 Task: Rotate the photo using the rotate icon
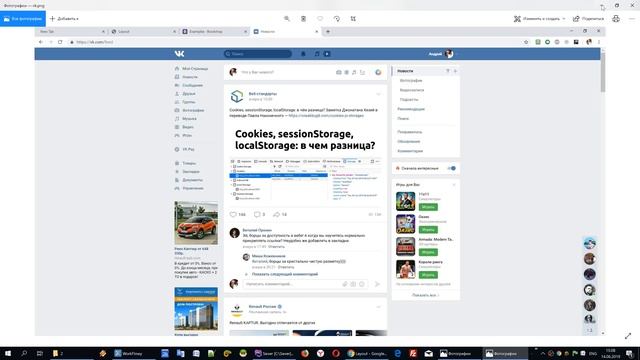click(x=337, y=19)
